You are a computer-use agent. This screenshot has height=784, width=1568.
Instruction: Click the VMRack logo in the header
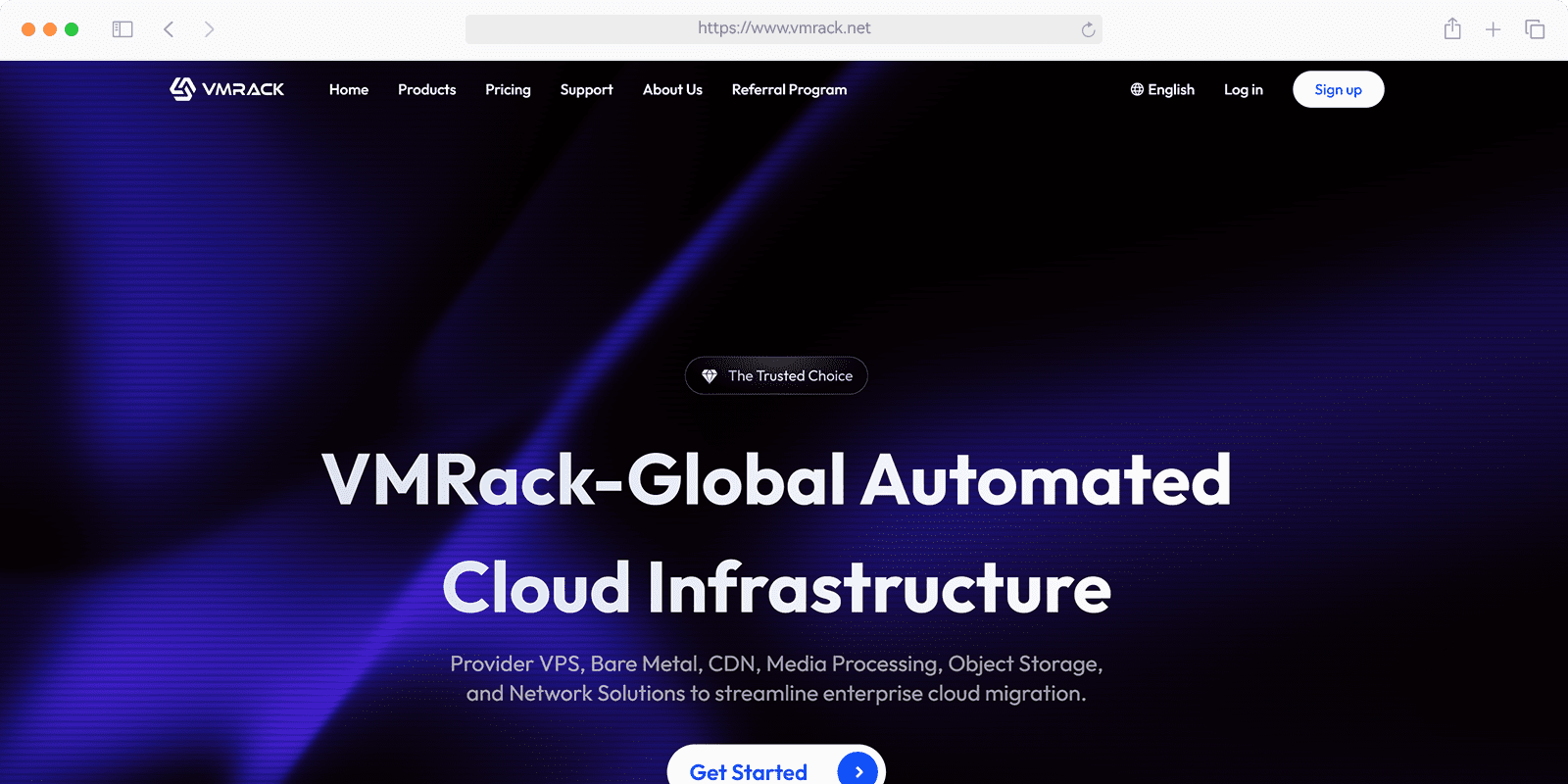tap(226, 89)
